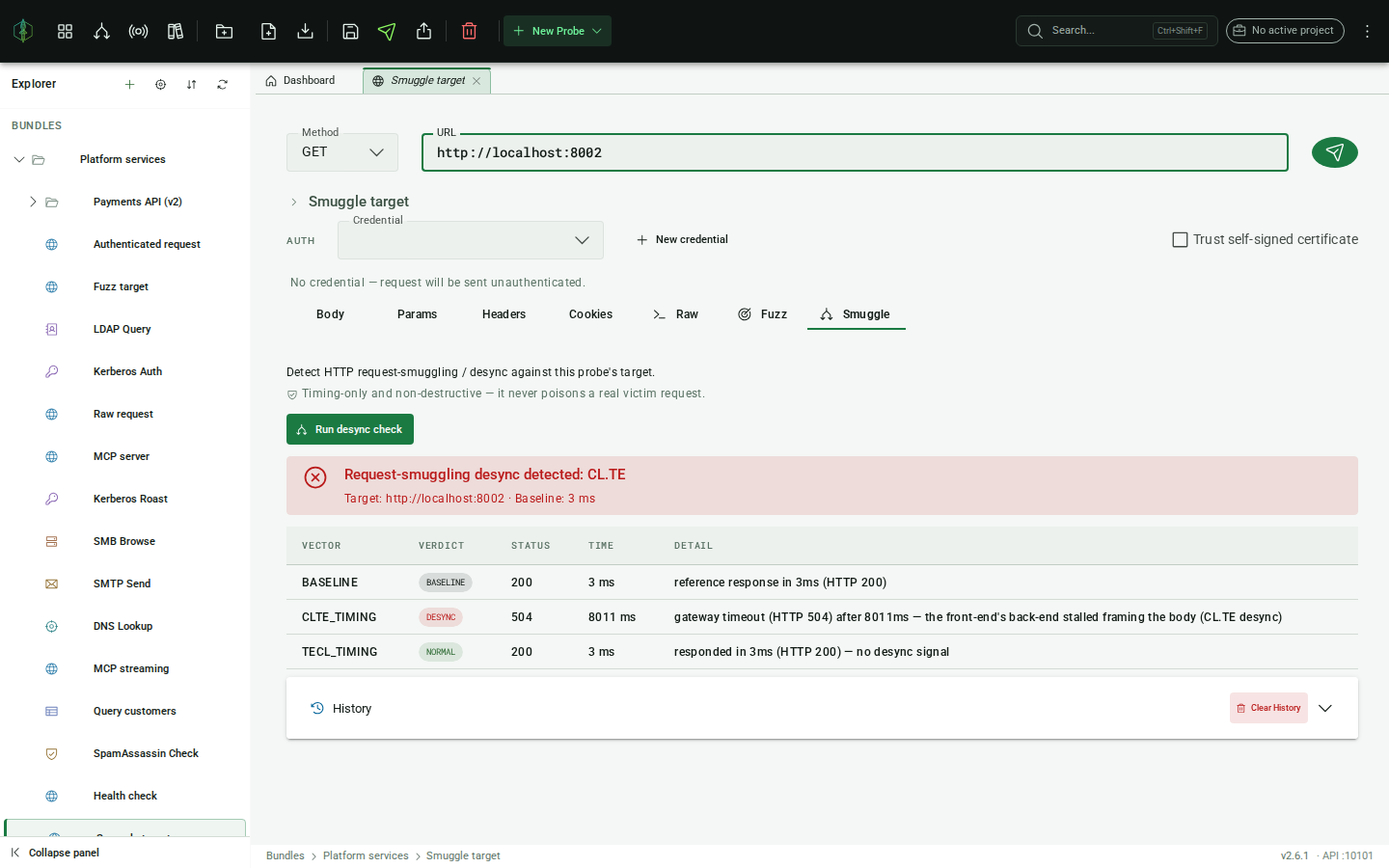Click the sort arrows icon in Explorer header
The width and height of the screenshot is (1389, 868).
click(191, 85)
